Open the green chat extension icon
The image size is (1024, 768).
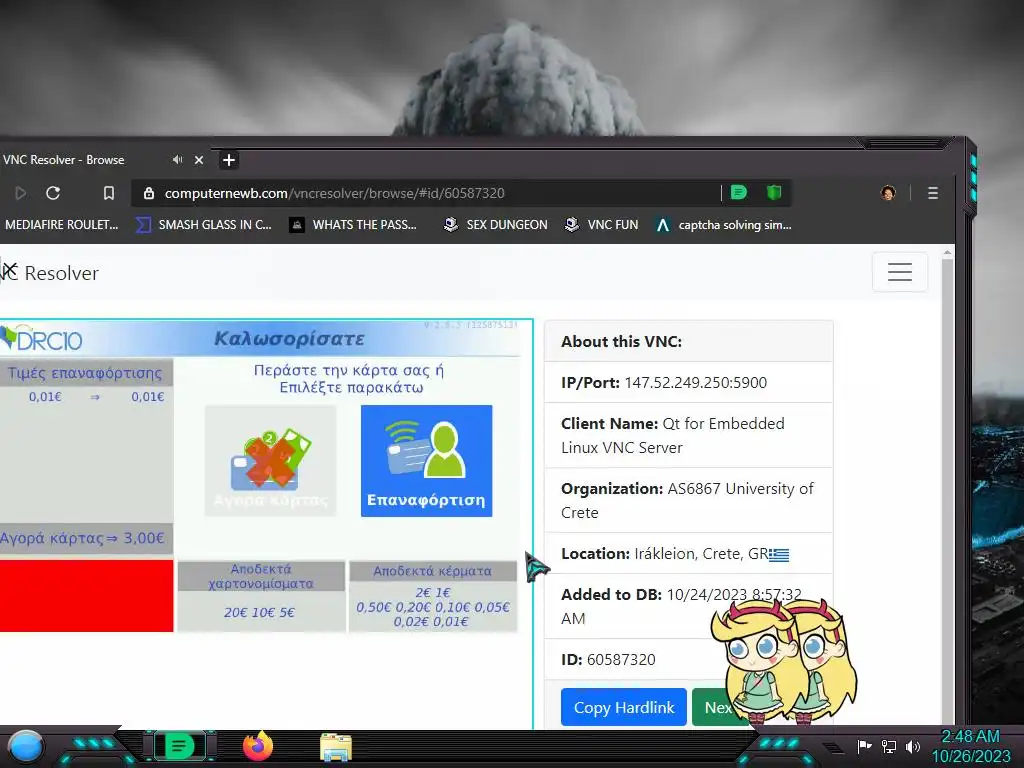739,192
